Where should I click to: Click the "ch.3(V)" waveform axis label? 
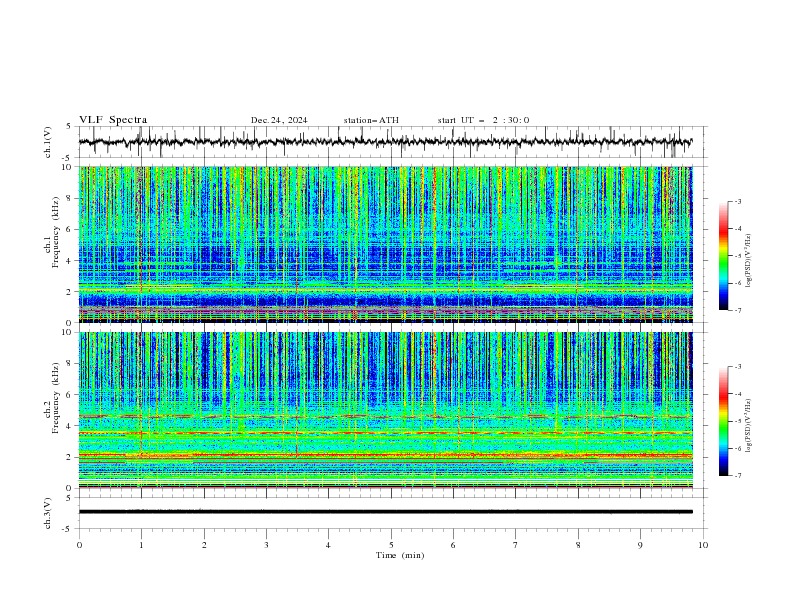coord(48,513)
